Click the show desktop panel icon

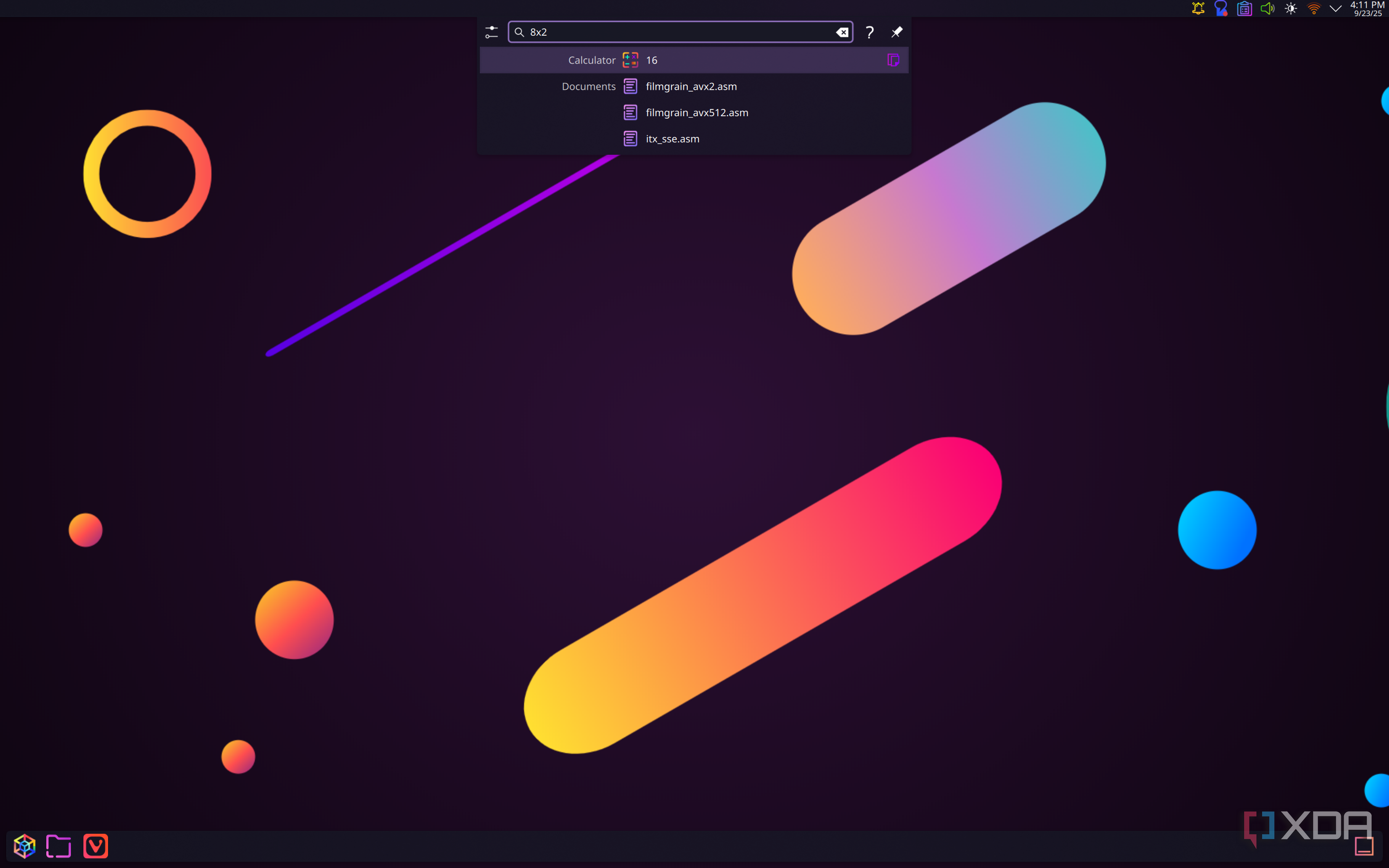pyautogui.click(x=1364, y=846)
